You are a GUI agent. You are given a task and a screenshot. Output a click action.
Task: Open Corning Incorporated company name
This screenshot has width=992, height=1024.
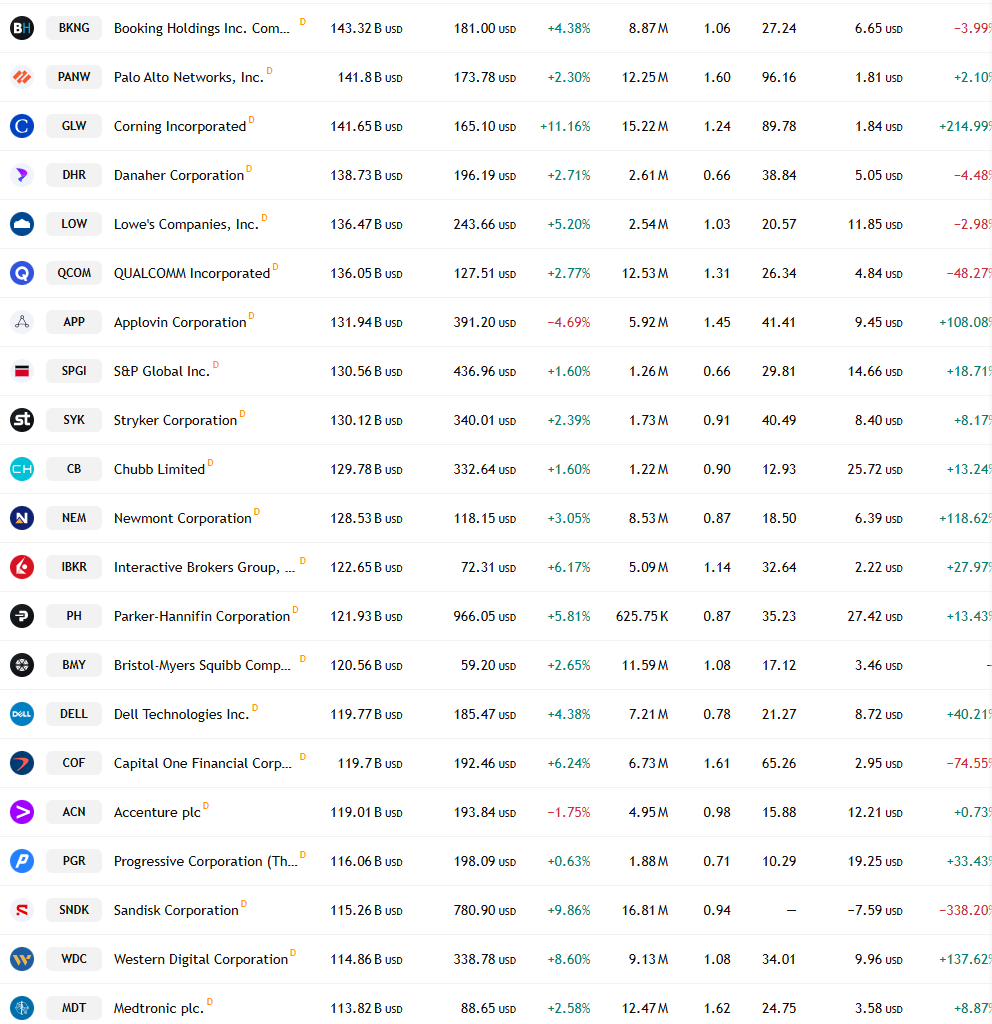180,126
